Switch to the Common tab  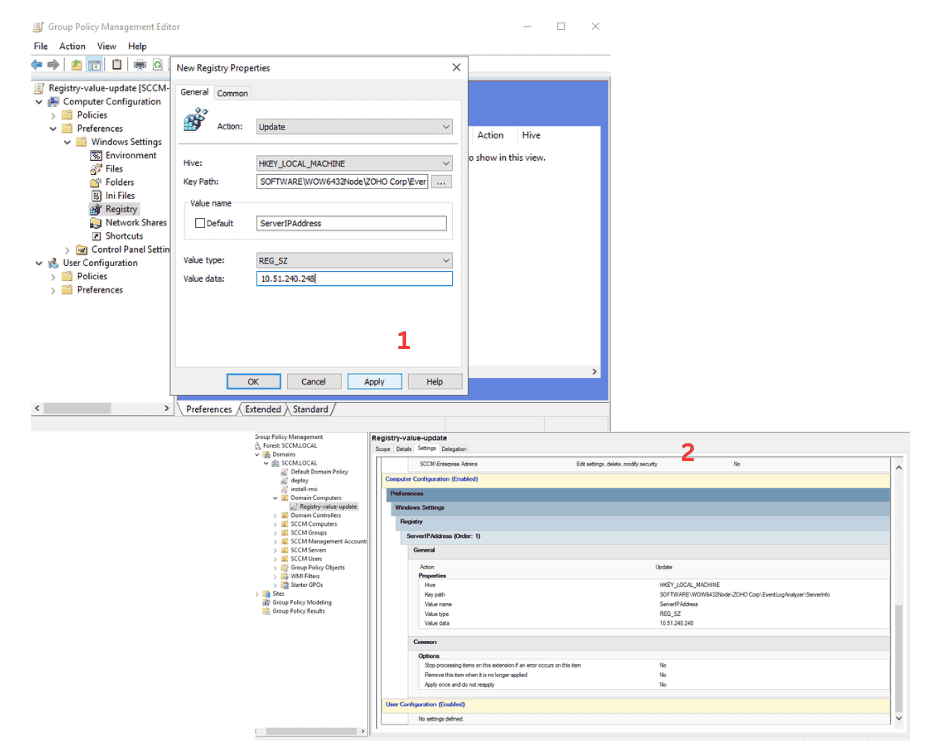pyautogui.click(x=233, y=92)
